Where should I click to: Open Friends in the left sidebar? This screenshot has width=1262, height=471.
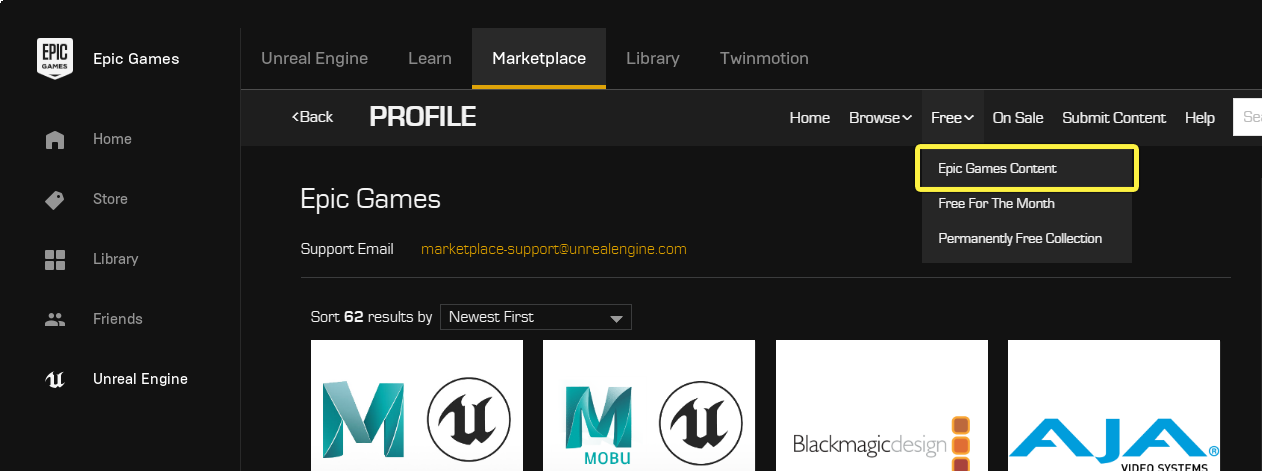coord(120,319)
